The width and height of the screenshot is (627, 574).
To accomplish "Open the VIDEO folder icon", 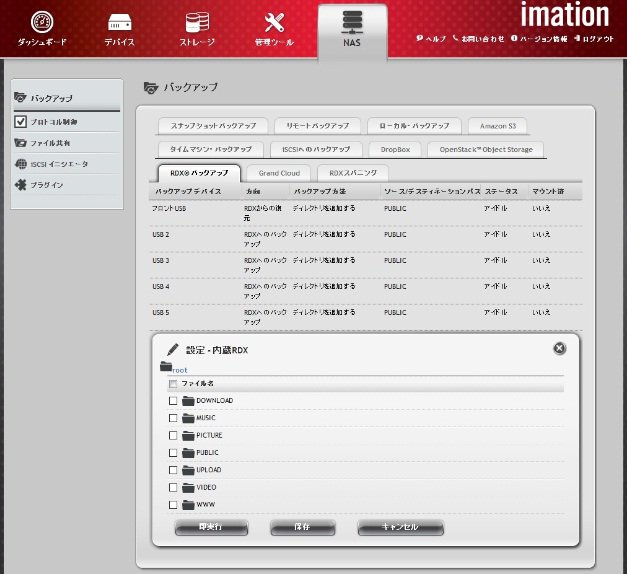I will pyautogui.click(x=188, y=488).
